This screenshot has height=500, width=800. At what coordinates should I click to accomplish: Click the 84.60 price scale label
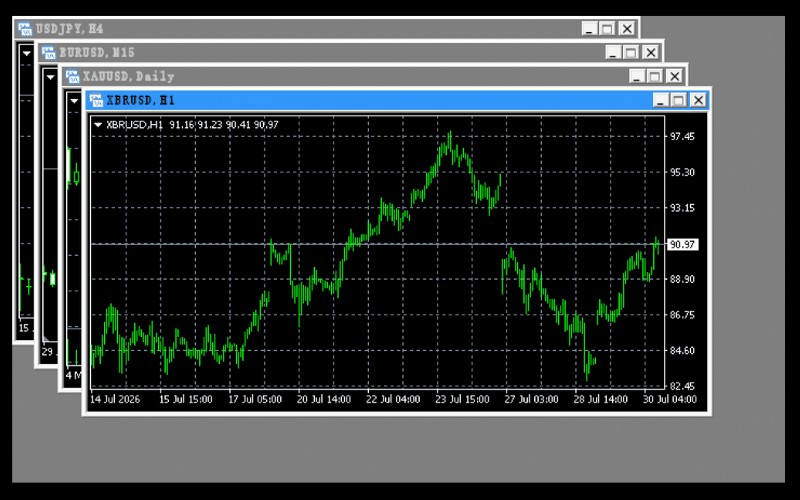682,351
